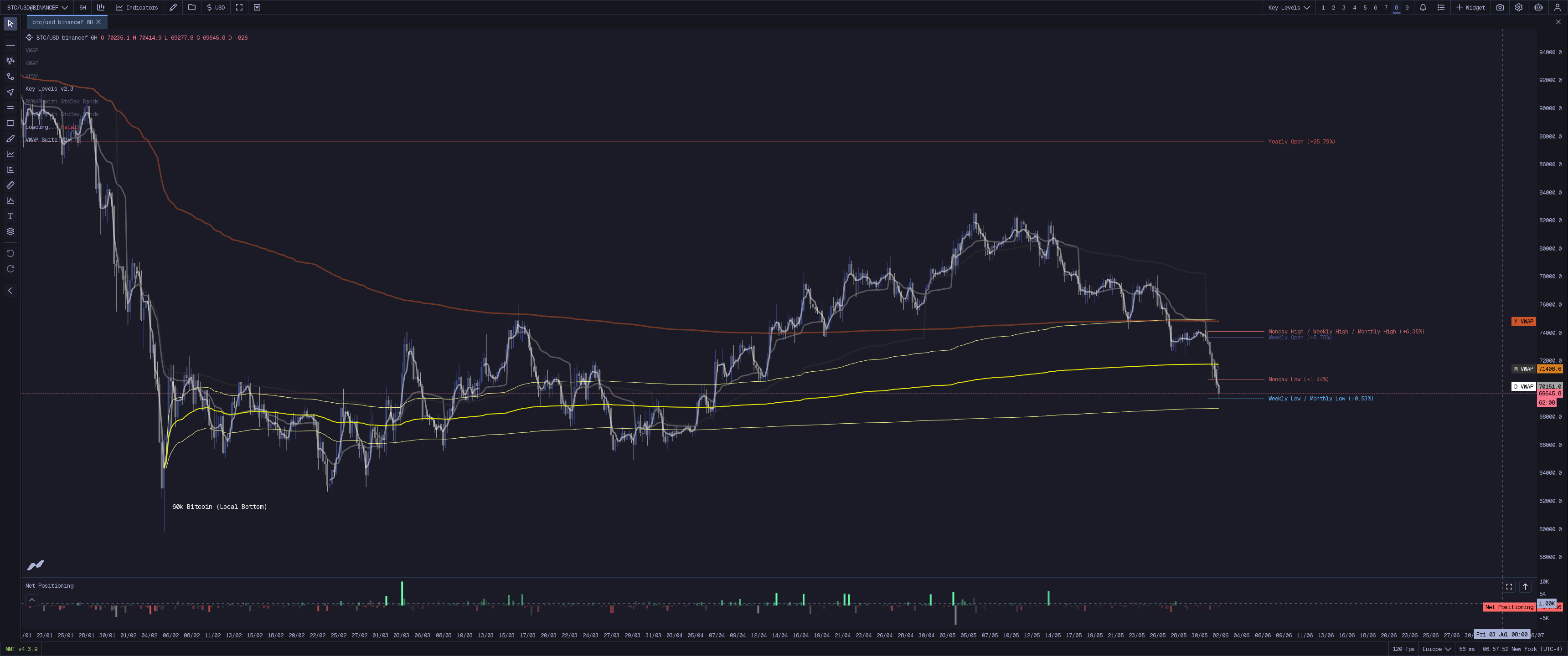Screen dimensions: 1568x656
Task: Click the BTC/USD binancef 6H legend icon
Action: coord(29,38)
